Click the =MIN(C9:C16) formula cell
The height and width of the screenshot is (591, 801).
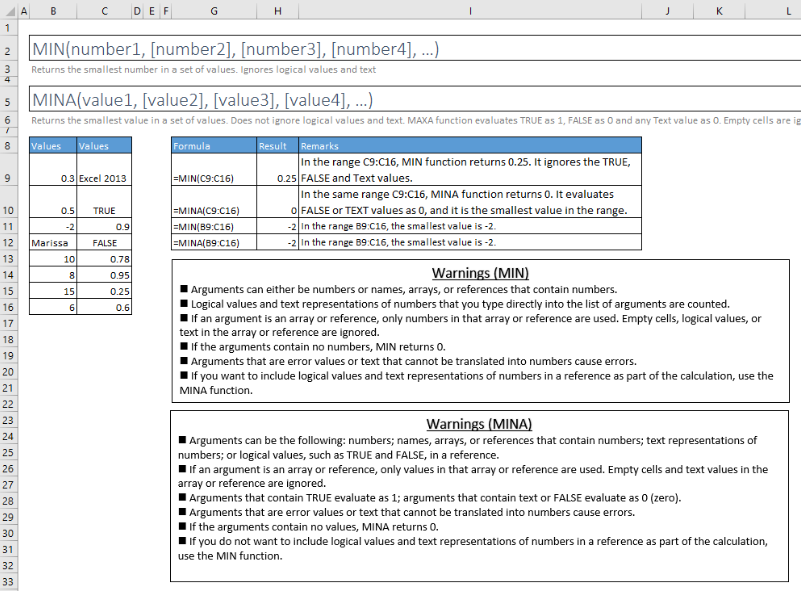point(214,170)
